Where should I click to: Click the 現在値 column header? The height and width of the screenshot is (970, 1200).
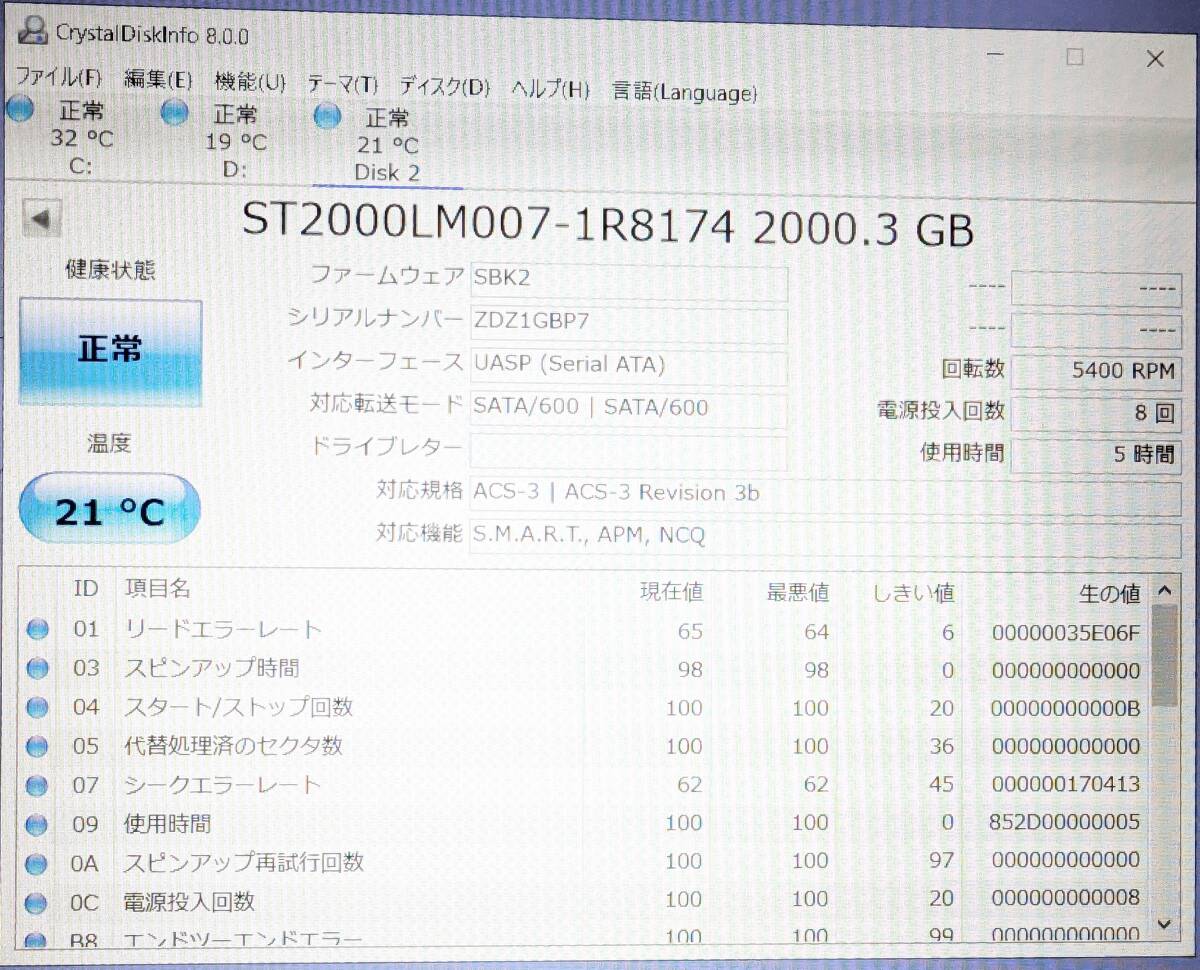[672, 592]
